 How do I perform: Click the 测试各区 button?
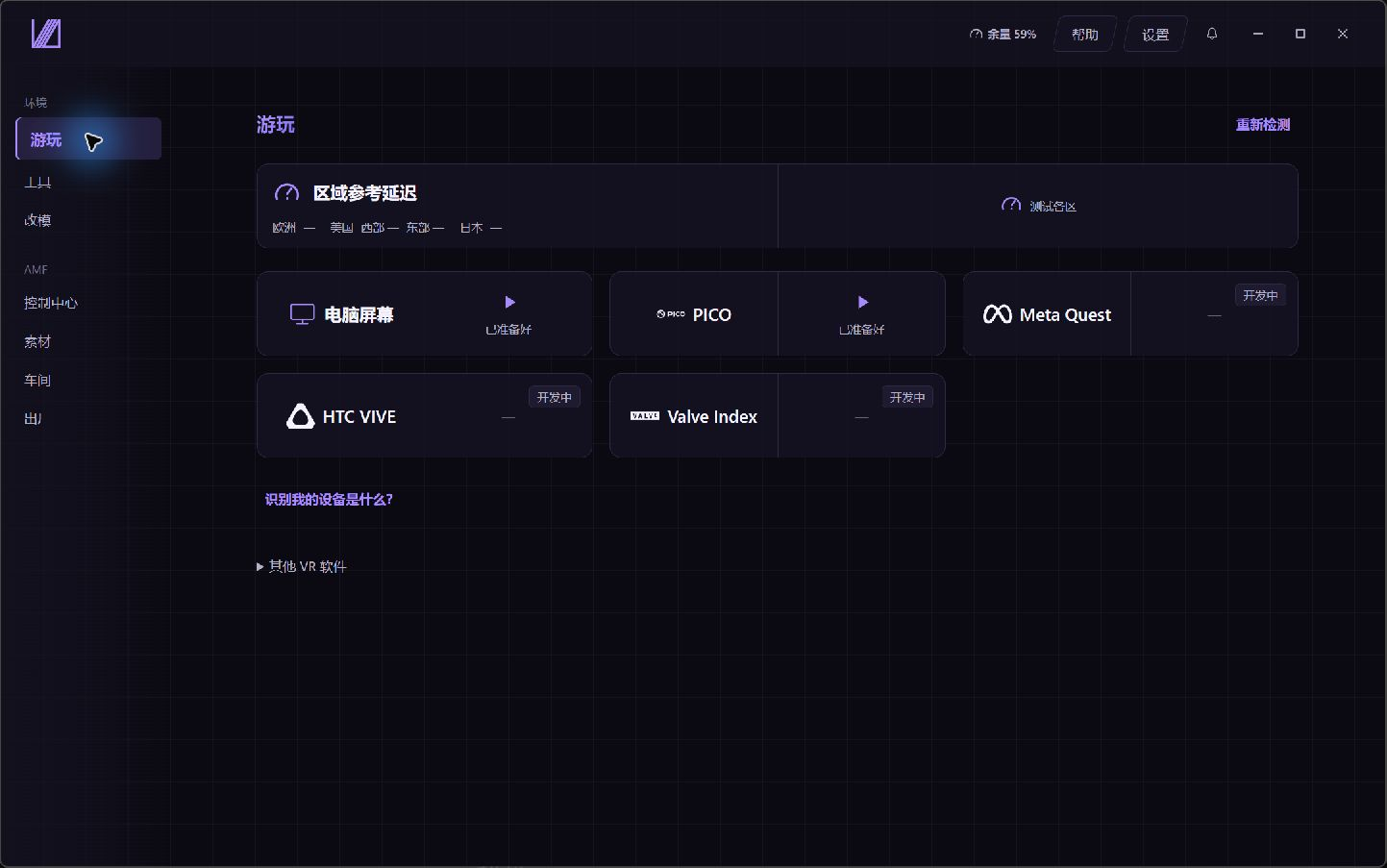tap(1038, 206)
